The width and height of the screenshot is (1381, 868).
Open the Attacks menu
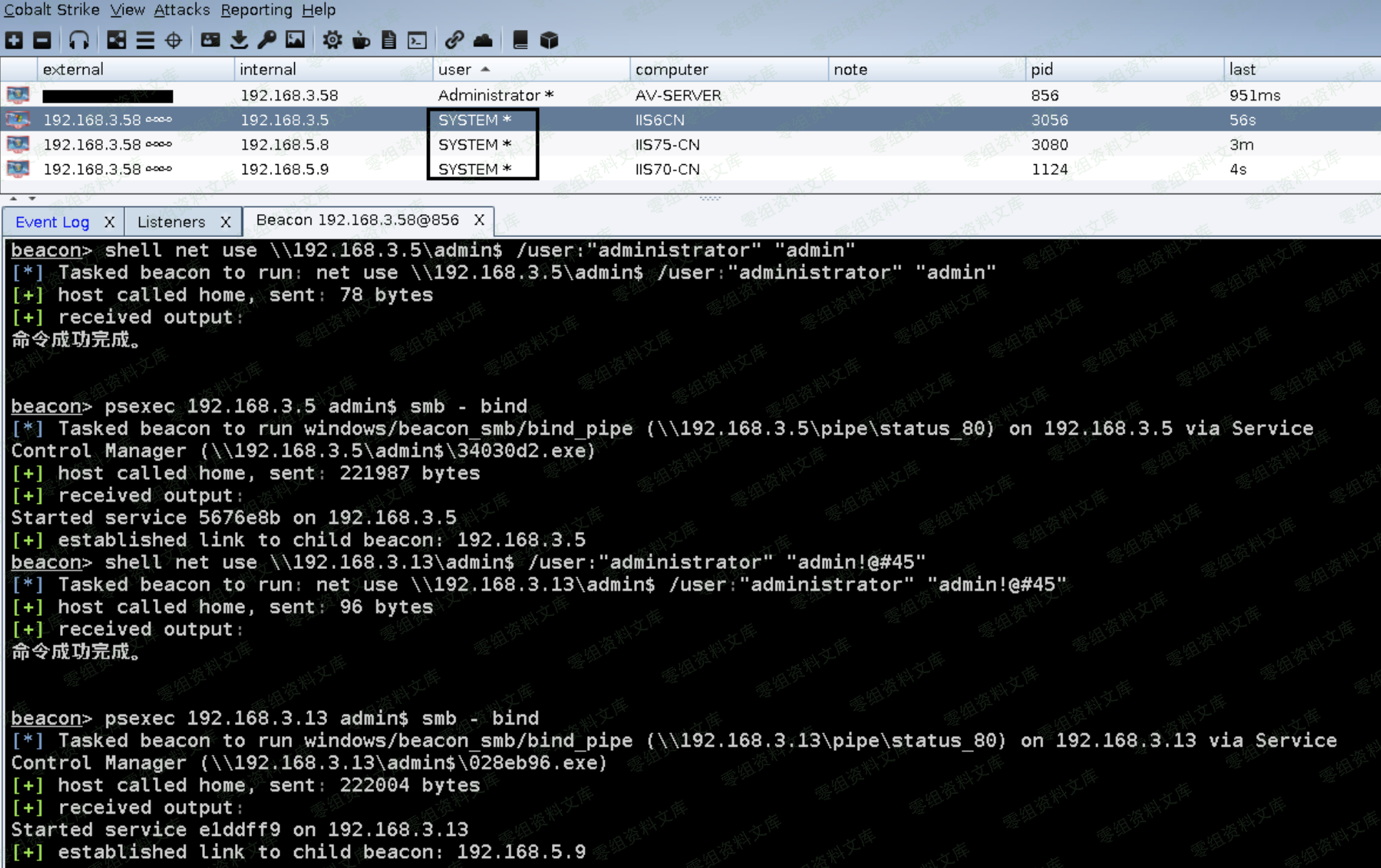point(181,10)
